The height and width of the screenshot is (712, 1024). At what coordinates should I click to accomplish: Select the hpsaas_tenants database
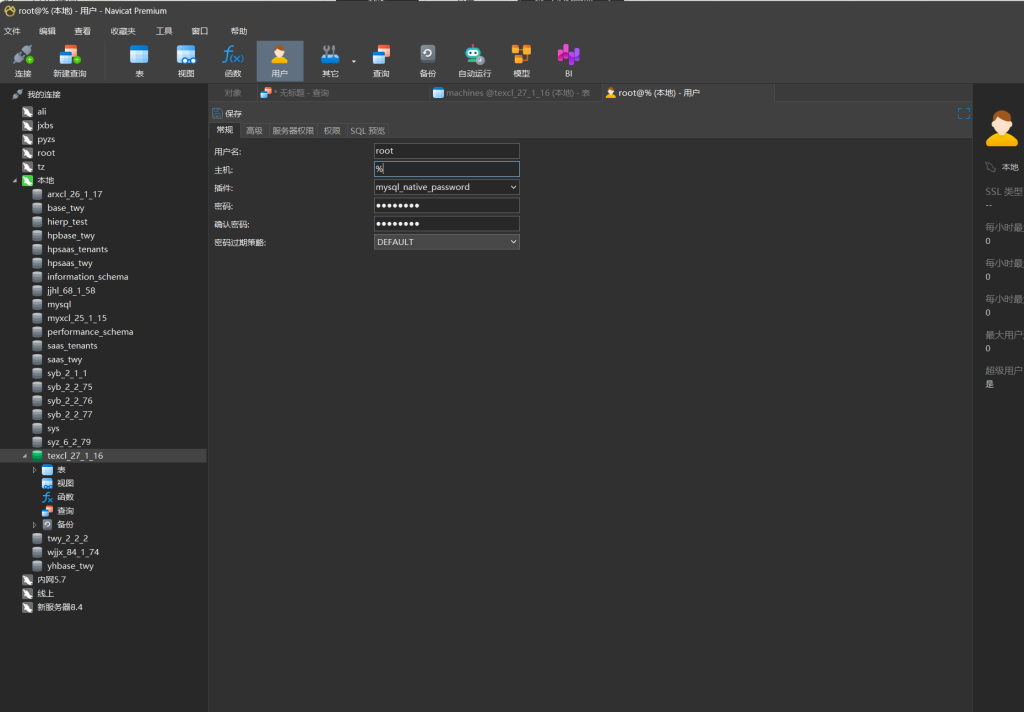tap(77, 249)
